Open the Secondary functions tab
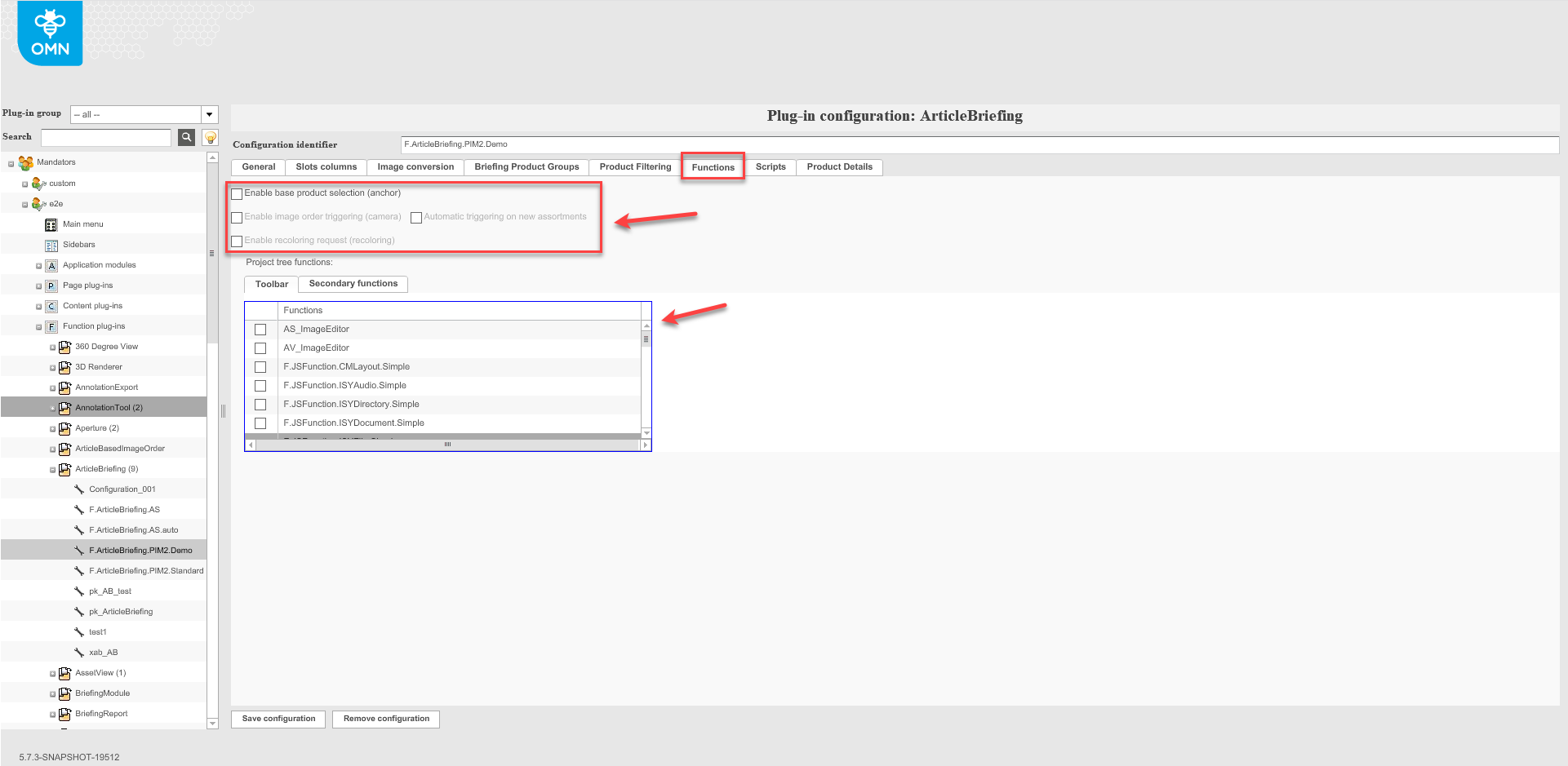Viewport: 1568px width, 766px height. coord(352,284)
